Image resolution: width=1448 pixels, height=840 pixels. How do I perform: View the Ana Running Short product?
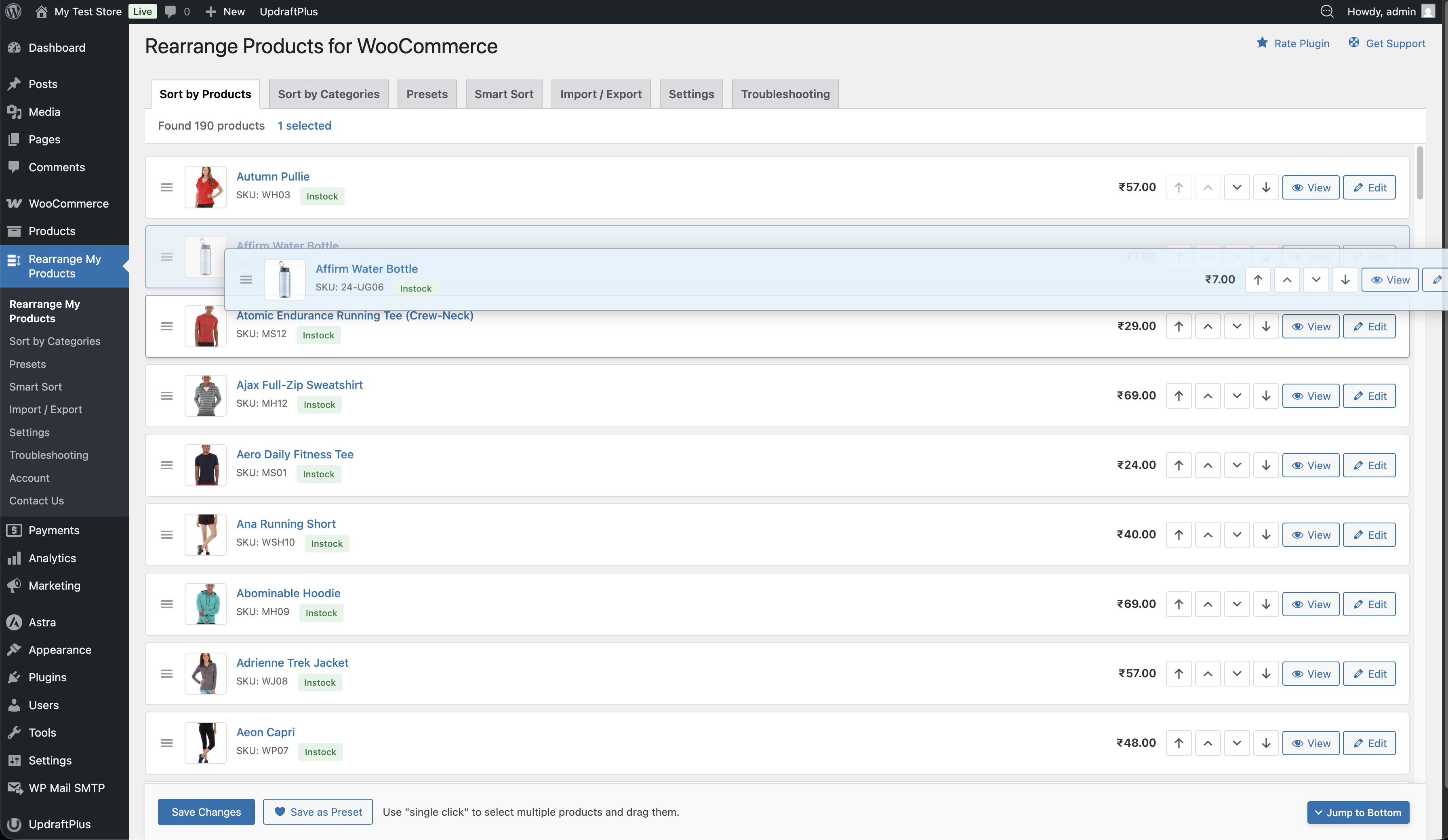coord(1311,535)
